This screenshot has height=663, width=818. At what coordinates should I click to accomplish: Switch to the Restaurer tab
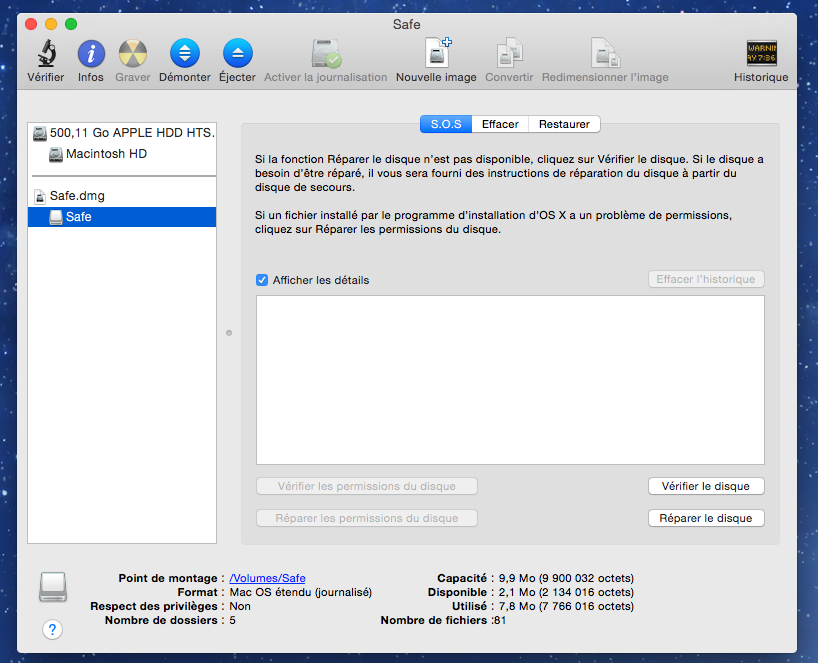tap(564, 124)
